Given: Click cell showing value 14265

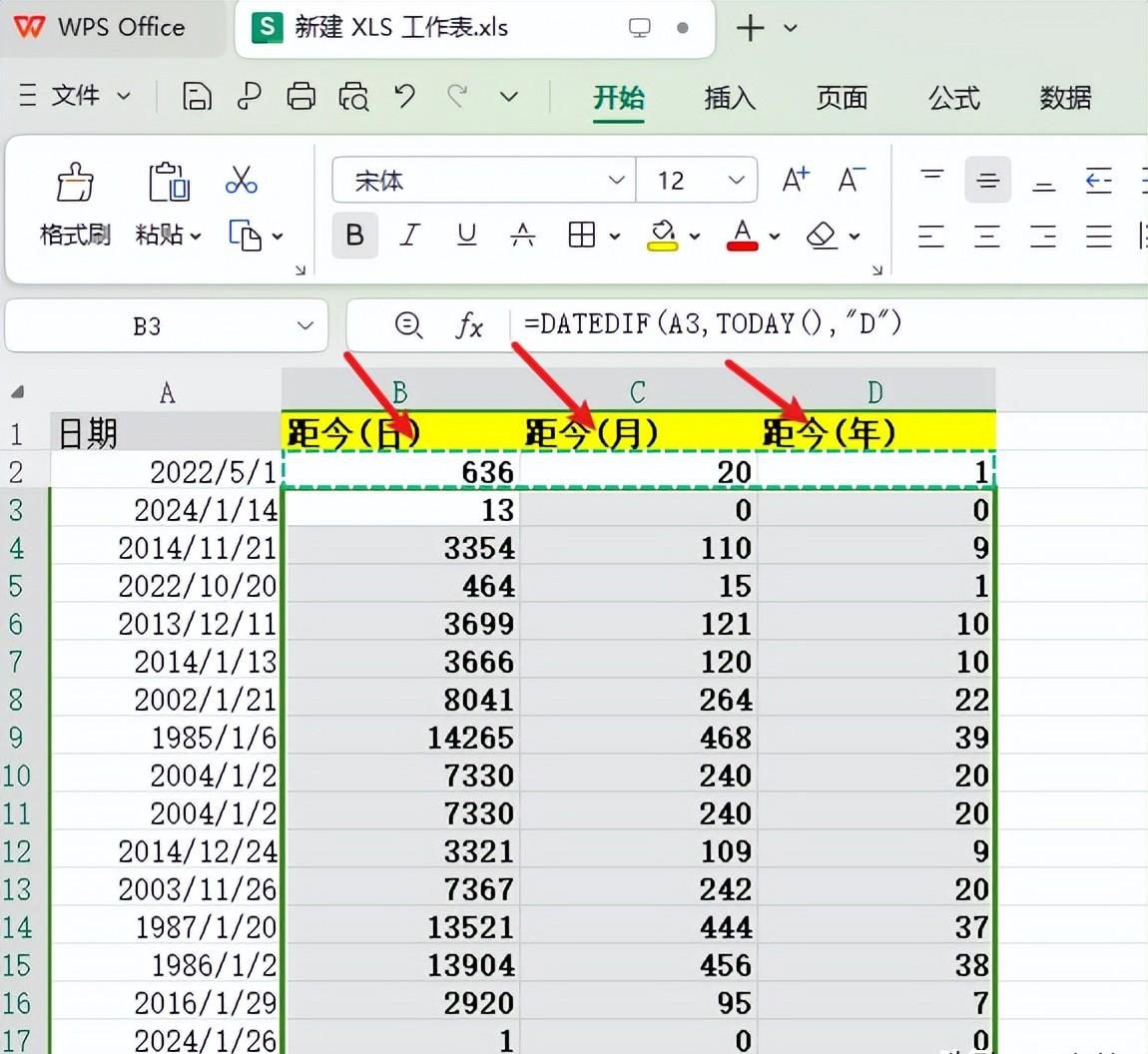Looking at the screenshot, I should point(401,737).
